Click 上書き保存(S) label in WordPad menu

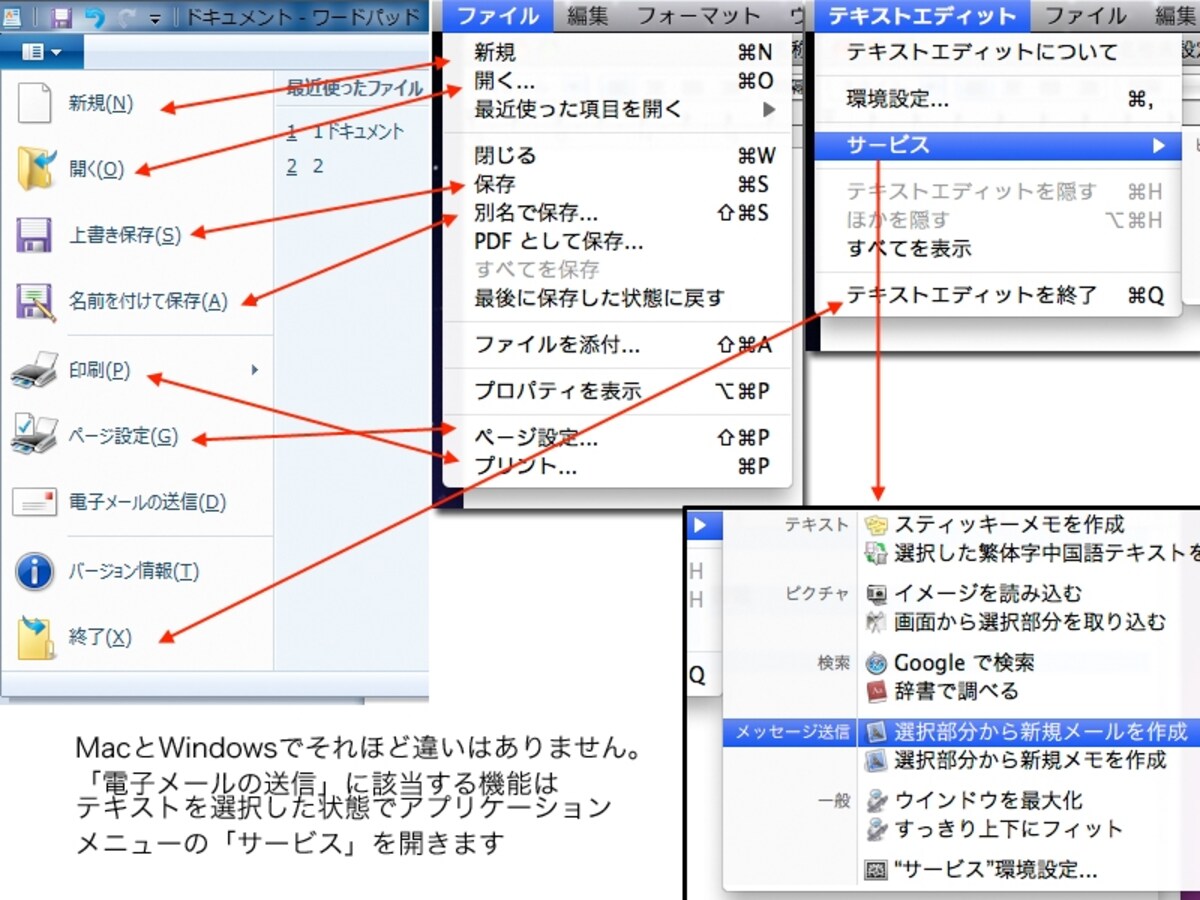click(125, 236)
